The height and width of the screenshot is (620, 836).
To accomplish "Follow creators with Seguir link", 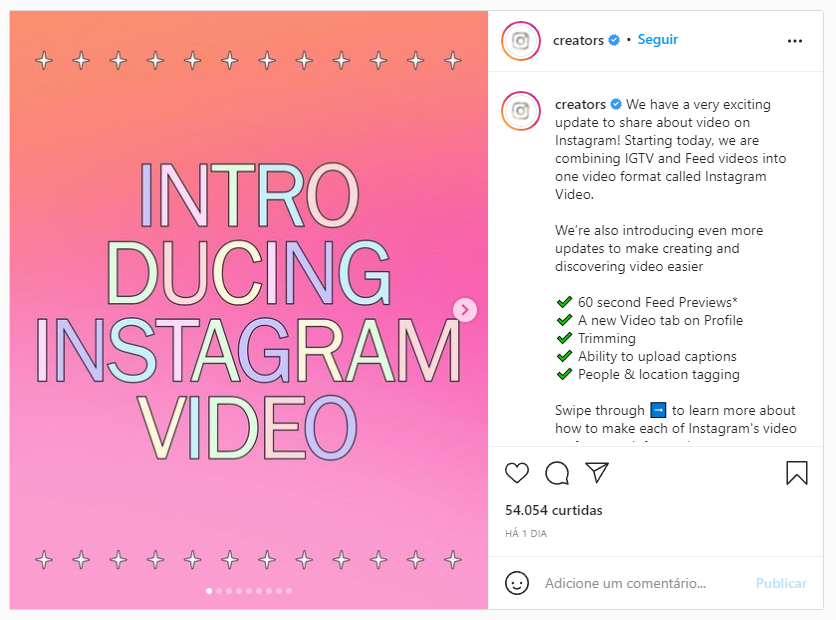I will 657,40.
